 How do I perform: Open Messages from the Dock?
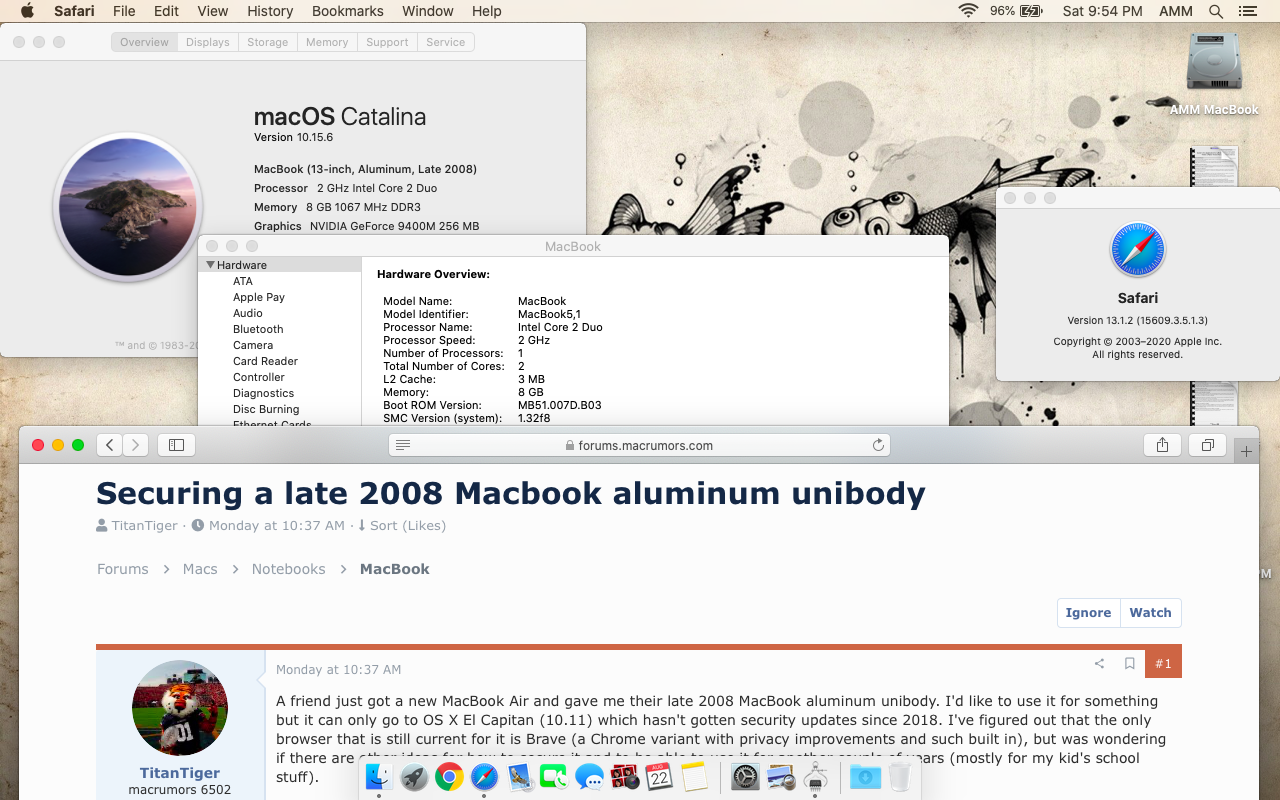click(589, 776)
